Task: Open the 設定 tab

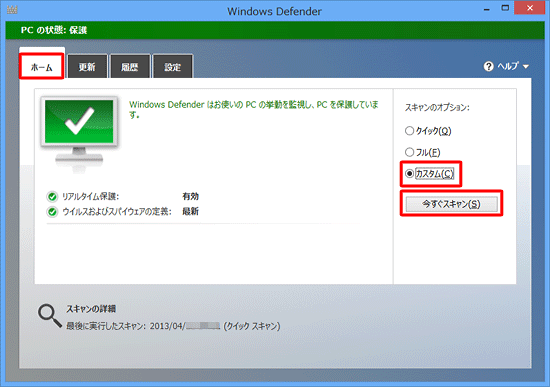Action: [173, 66]
